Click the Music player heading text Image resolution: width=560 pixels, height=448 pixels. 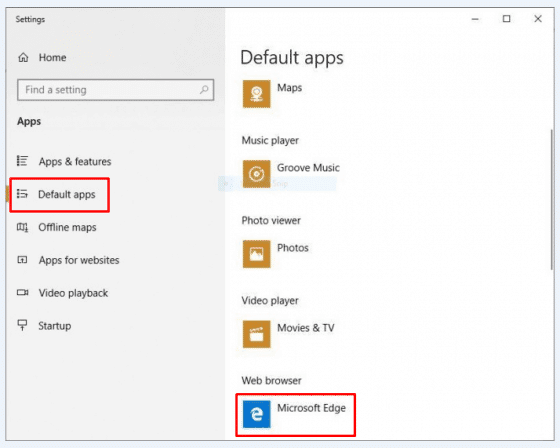point(270,140)
